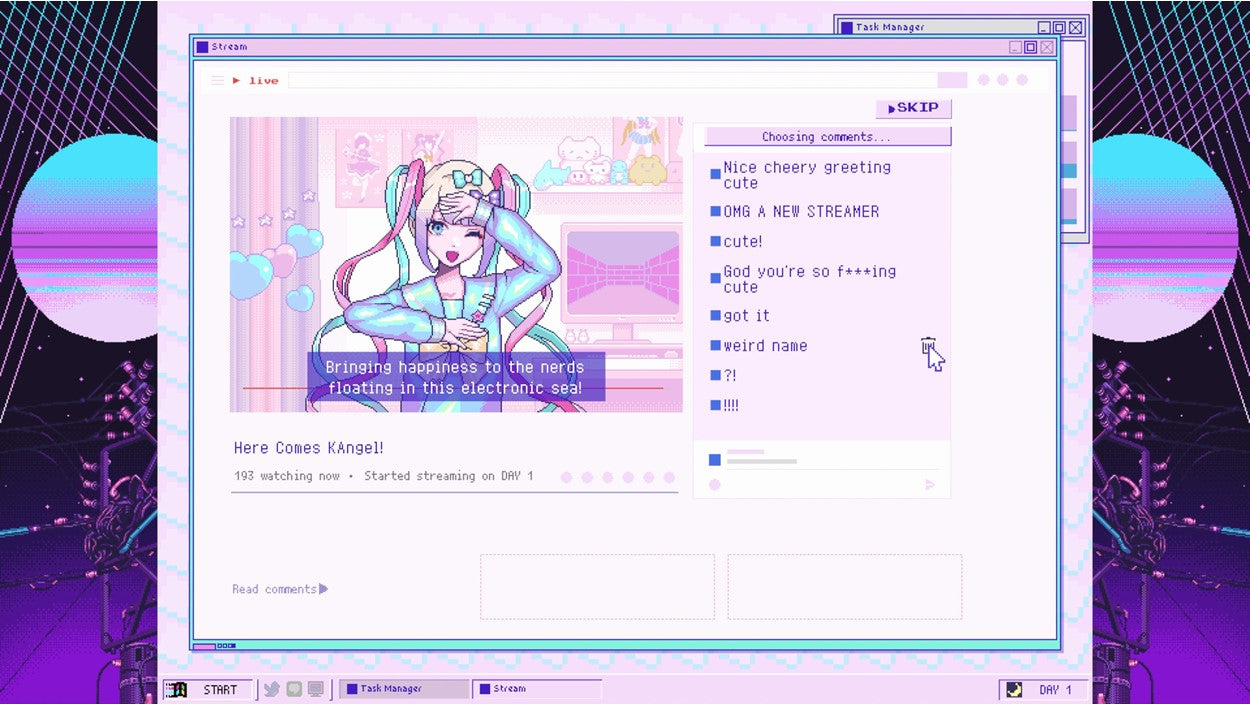Select the 'cute!' comment option
Image resolution: width=1250 pixels, height=704 pixels.
741,241
